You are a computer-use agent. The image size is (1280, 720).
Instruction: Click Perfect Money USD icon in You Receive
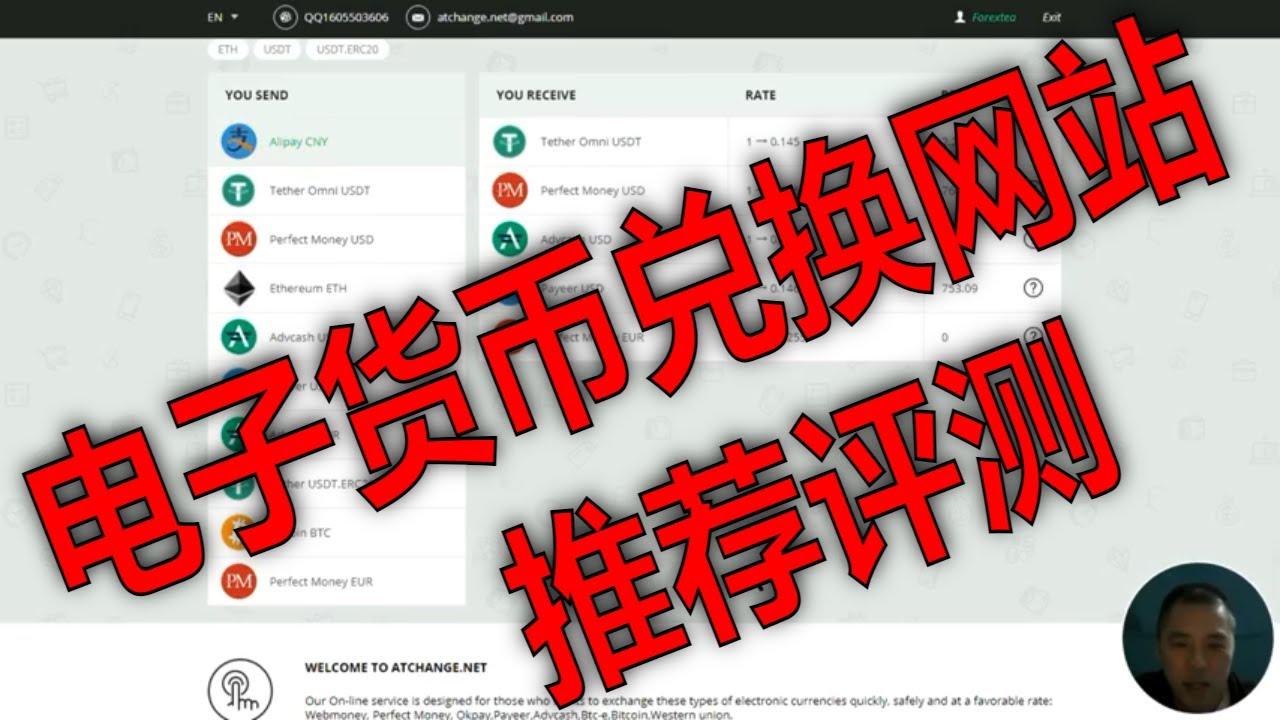point(510,190)
